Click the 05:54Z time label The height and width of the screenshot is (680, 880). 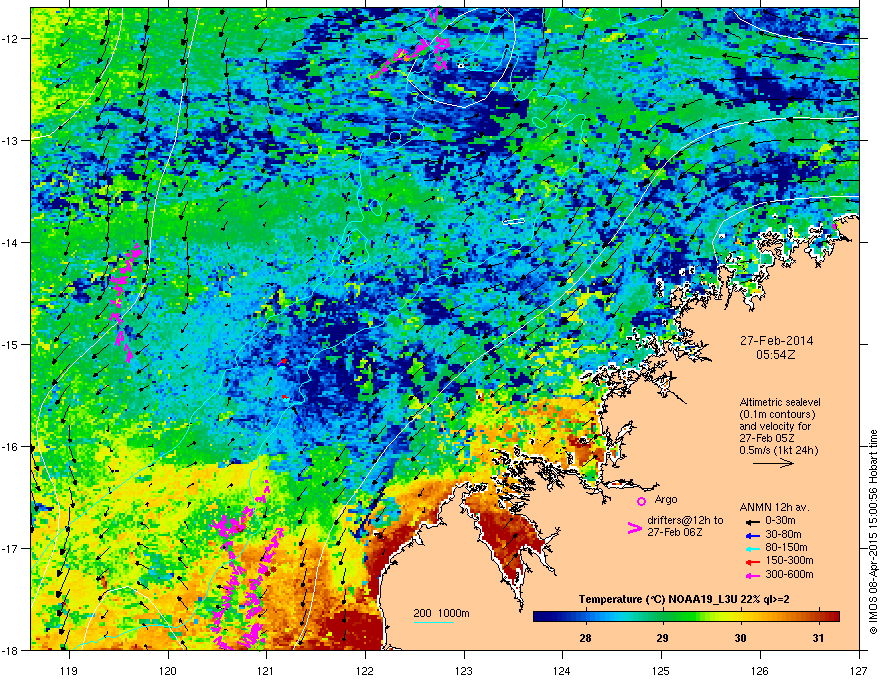pyautogui.click(x=776, y=355)
